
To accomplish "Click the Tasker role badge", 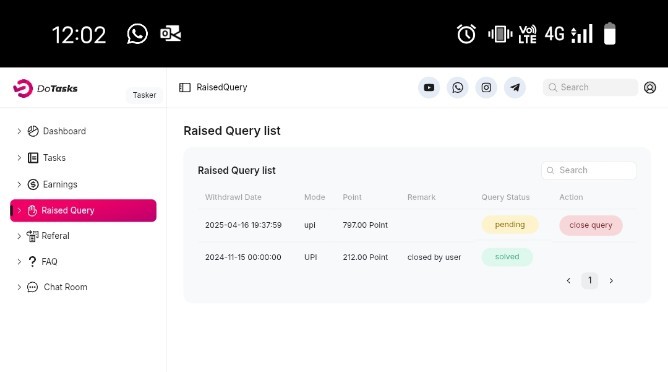I will pyautogui.click(x=144, y=95).
